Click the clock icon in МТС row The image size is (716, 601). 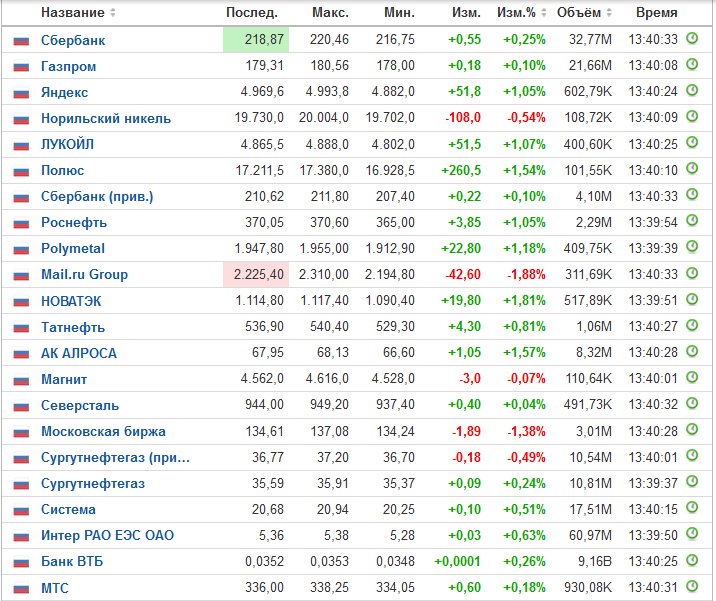pyautogui.click(x=692, y=585)
